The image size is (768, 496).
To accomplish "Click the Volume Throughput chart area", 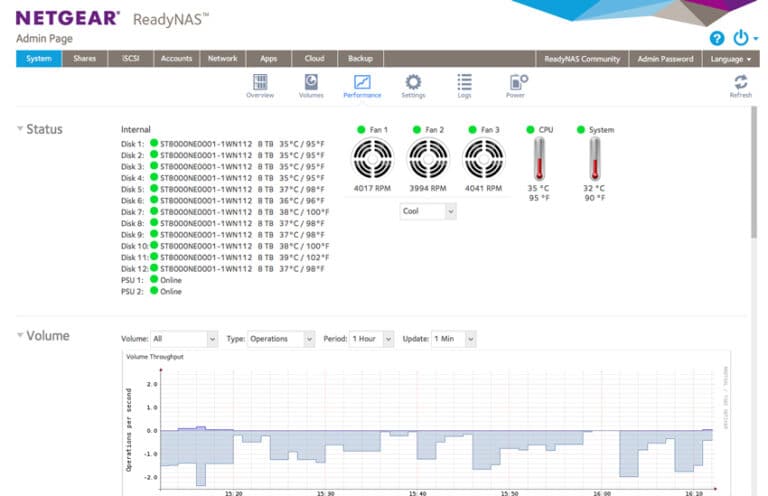I will [436, 428].
